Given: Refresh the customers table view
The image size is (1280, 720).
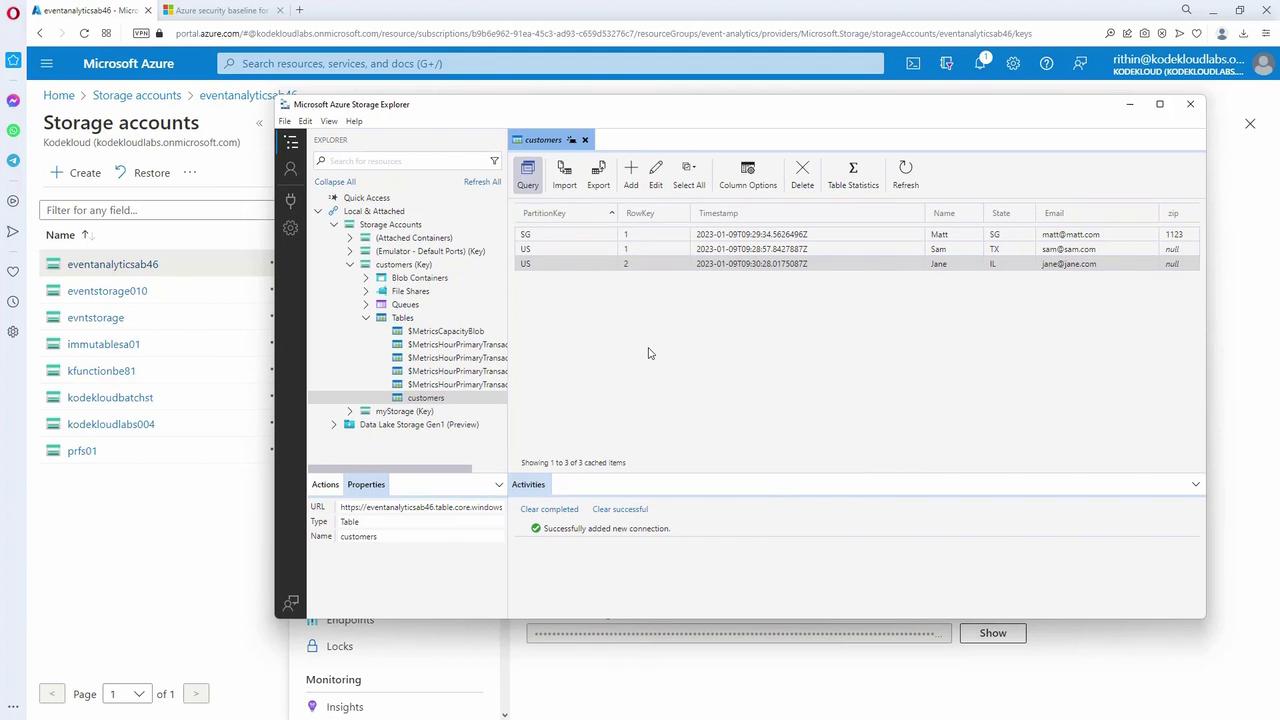Looking at the screenshot, I should click(x=905, y=174).
